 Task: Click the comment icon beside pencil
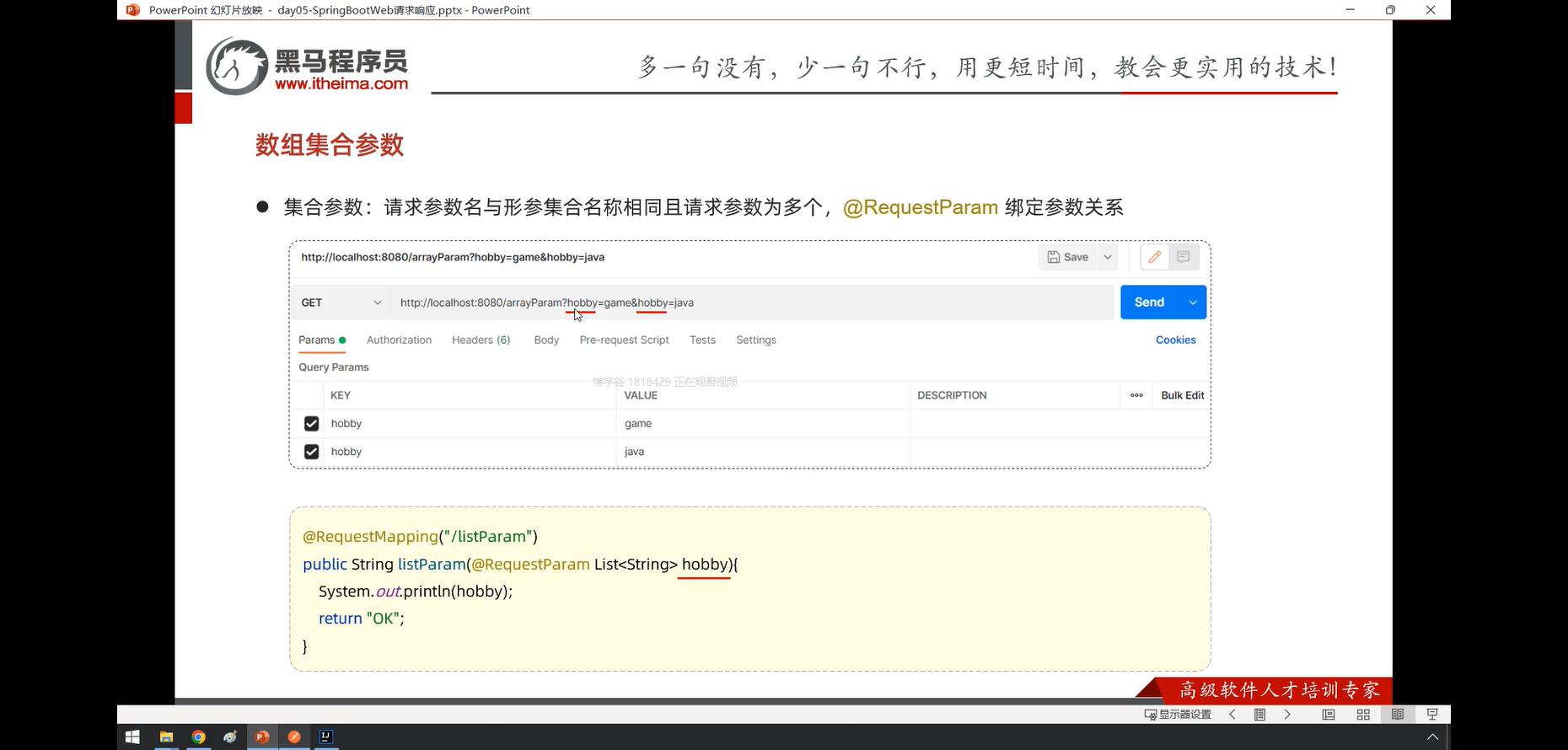1184,257
